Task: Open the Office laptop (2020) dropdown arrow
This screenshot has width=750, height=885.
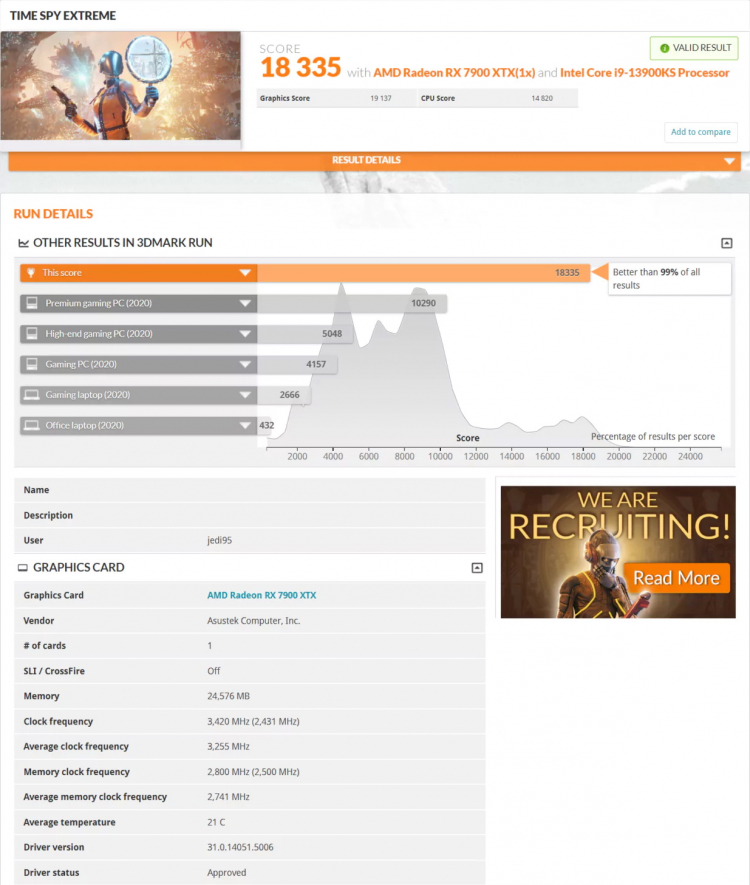Action: 245,426
